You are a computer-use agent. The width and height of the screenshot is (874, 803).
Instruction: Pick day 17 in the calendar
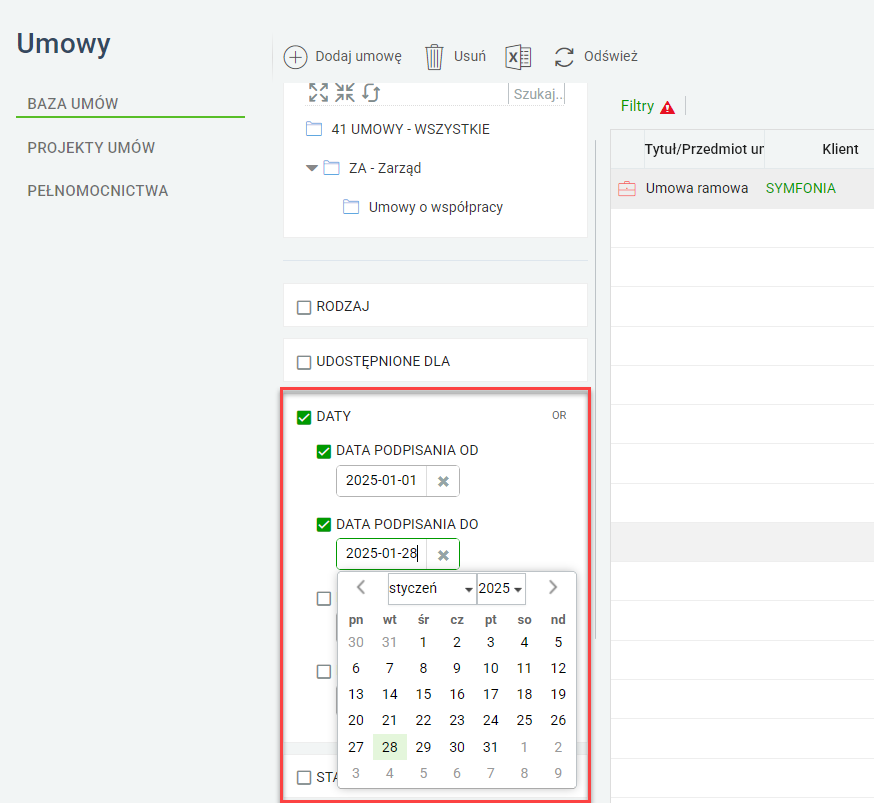[x=491, y=694]
